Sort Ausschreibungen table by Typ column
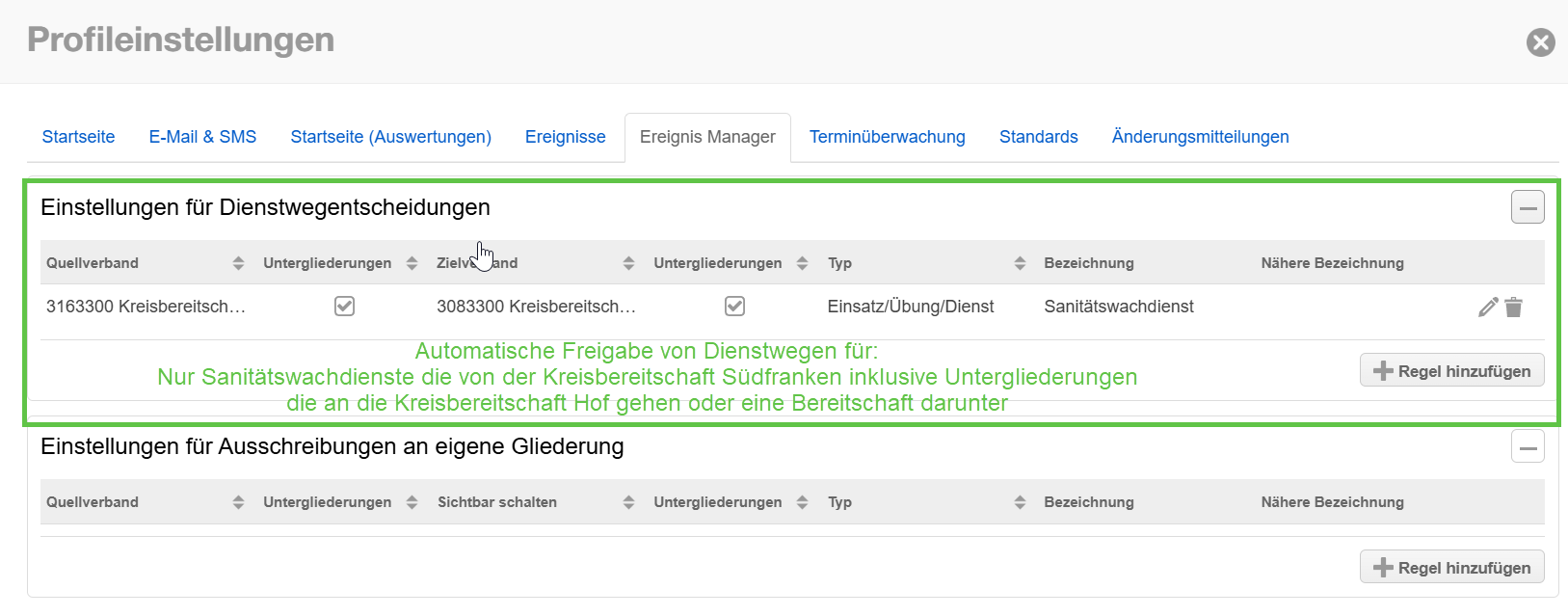The image size is (1568, 616). coord(1020,502)
